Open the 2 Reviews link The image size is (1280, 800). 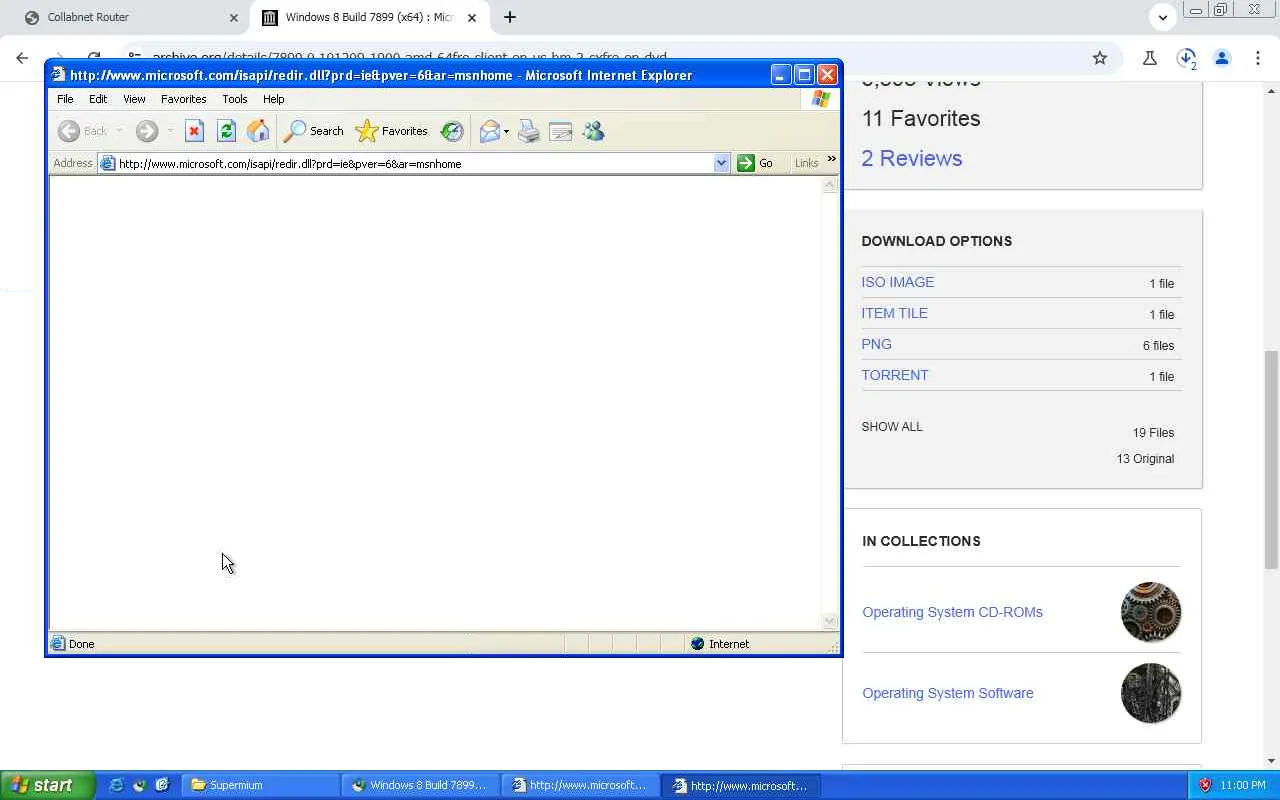pyautogui.click(x=912, y=158)
